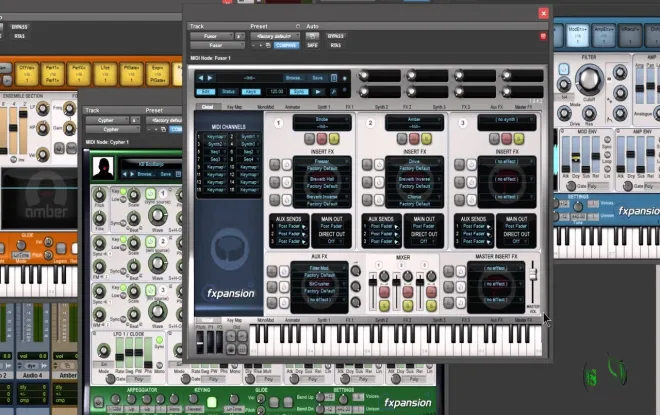Image resolution: width=660 pixels, height=415 pixels.
Task: Click the first macro knob in Fusor header
Action: click(x=364, y=76)
